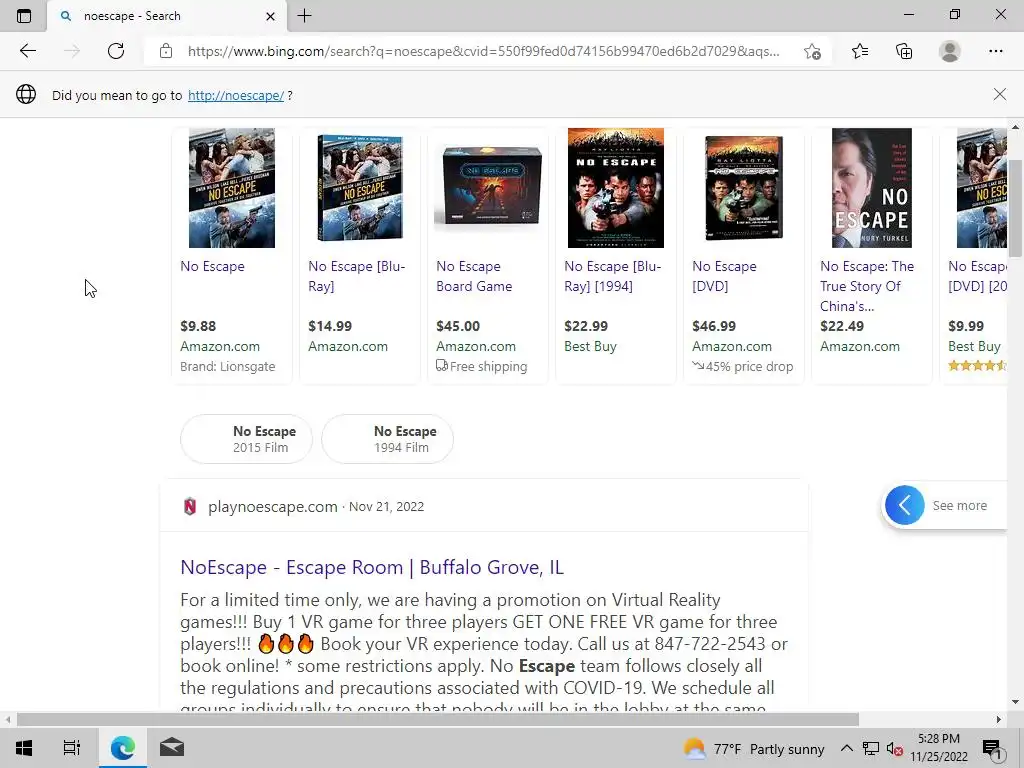Screen dimensions: 1024x768
Task: Open the user profile avatar
Action: coord(950,51)
